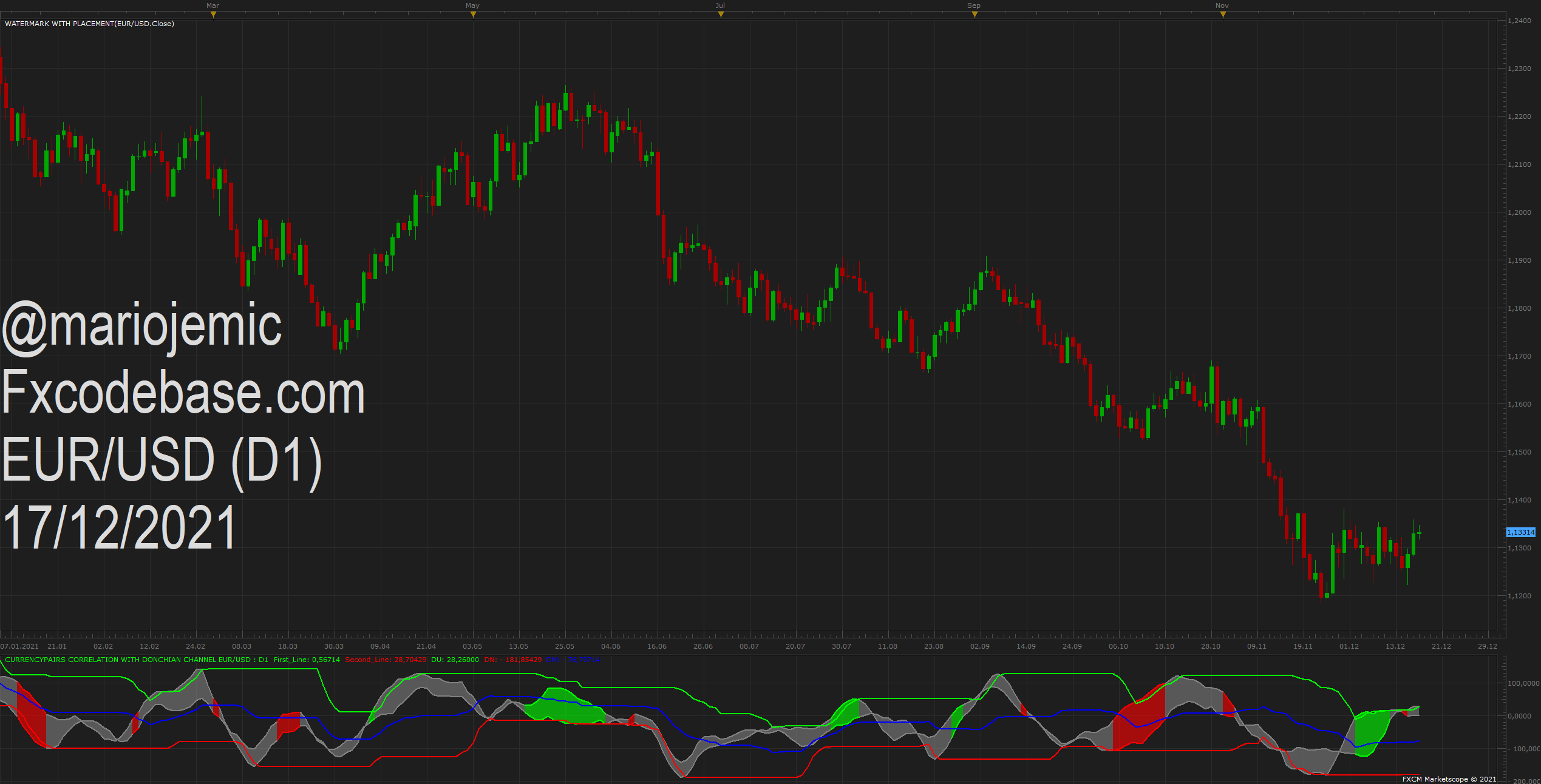The image size is (1541, 784).
Task: Click the -100,0000 indicator axis label
Action: click(x=1524, y=749)
